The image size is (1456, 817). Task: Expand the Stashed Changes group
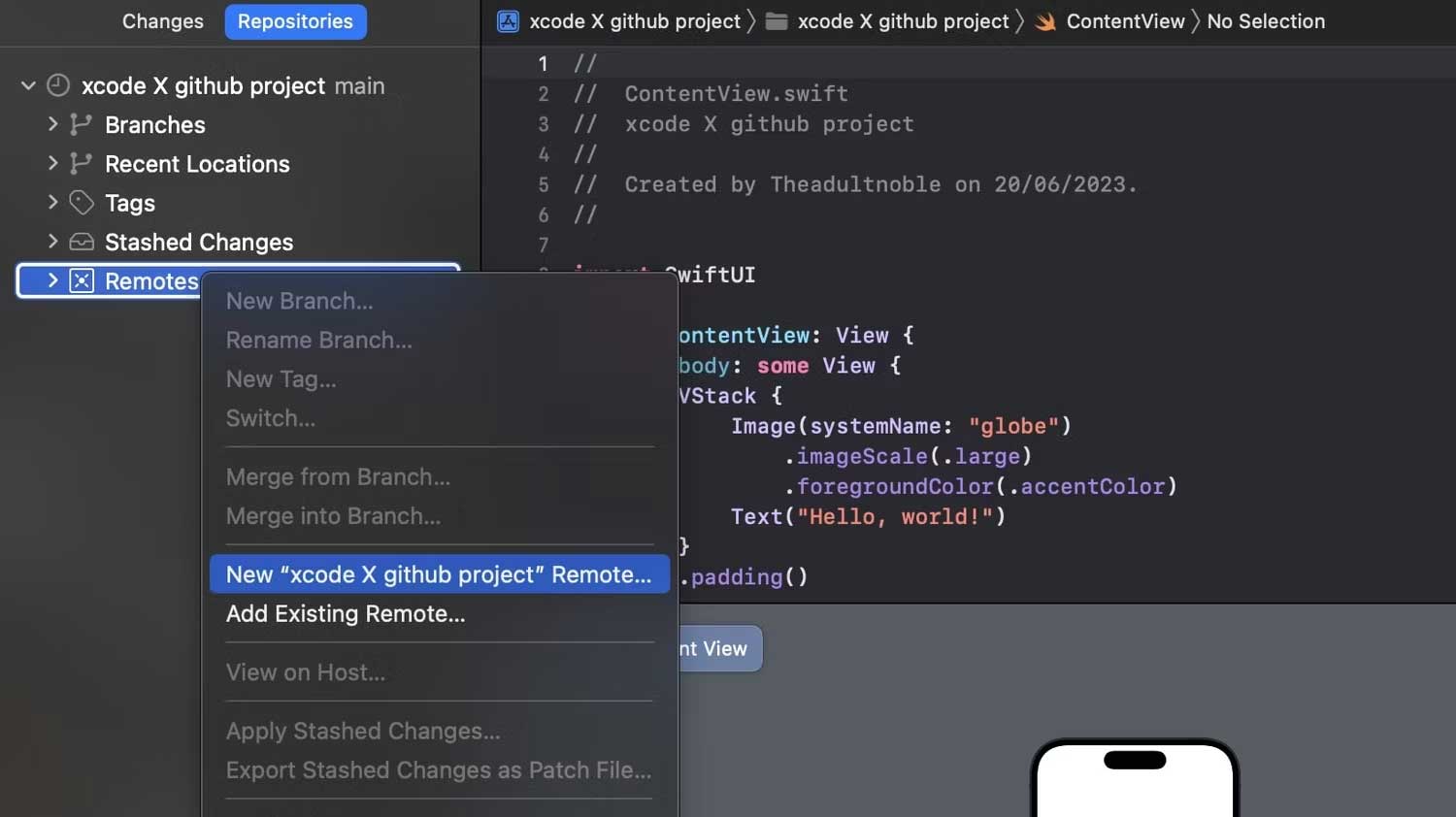53,241
